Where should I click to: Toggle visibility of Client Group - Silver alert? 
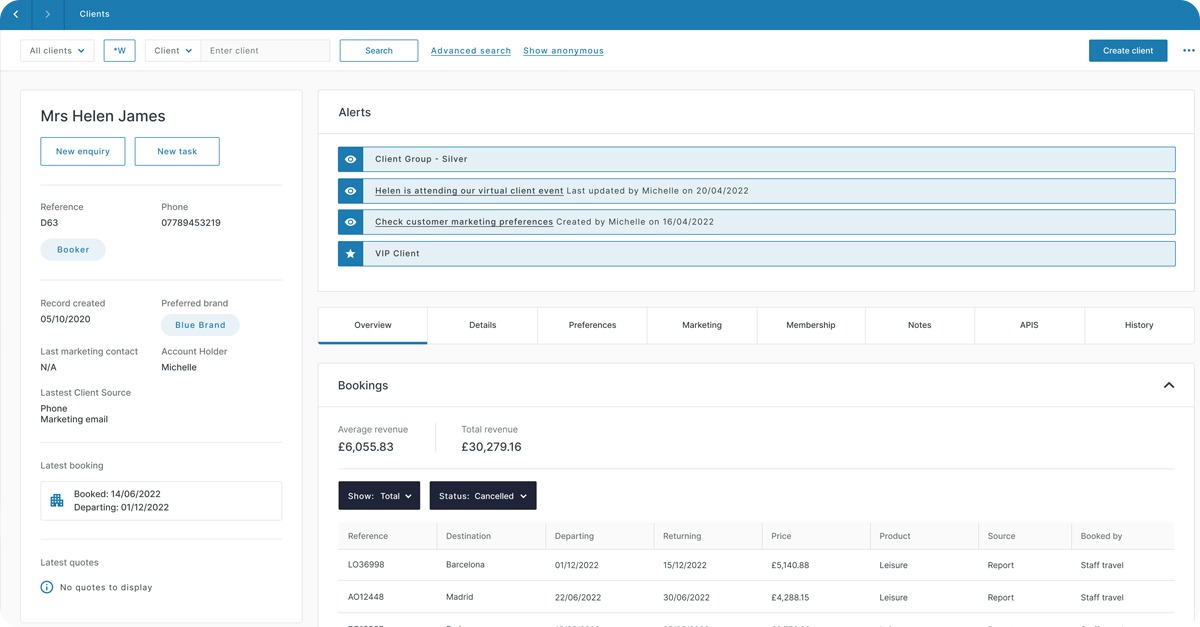[x=349, y=158]
